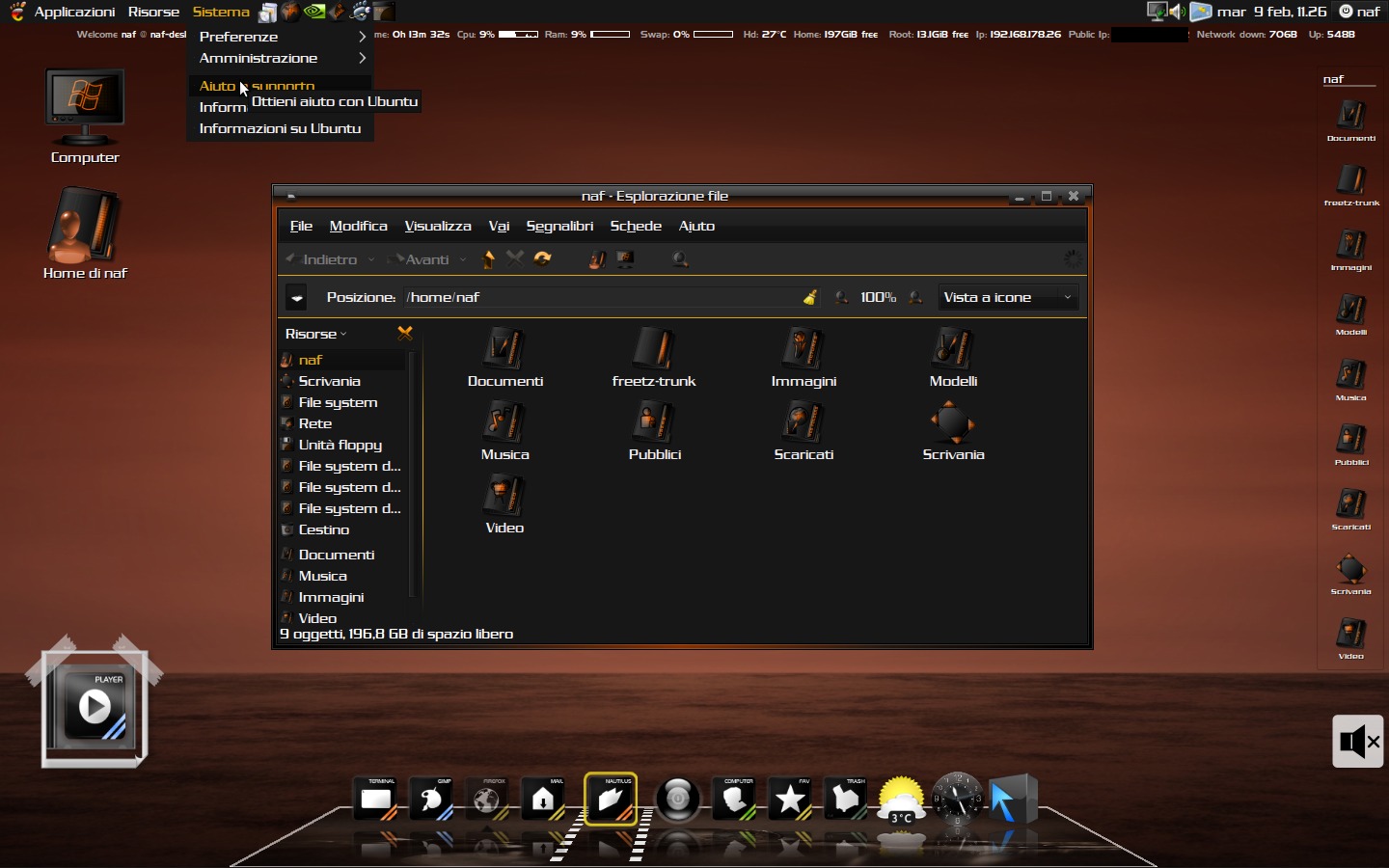
Task: Open the Pubblici folder in file pane
Action: click(x=654, y=431)
